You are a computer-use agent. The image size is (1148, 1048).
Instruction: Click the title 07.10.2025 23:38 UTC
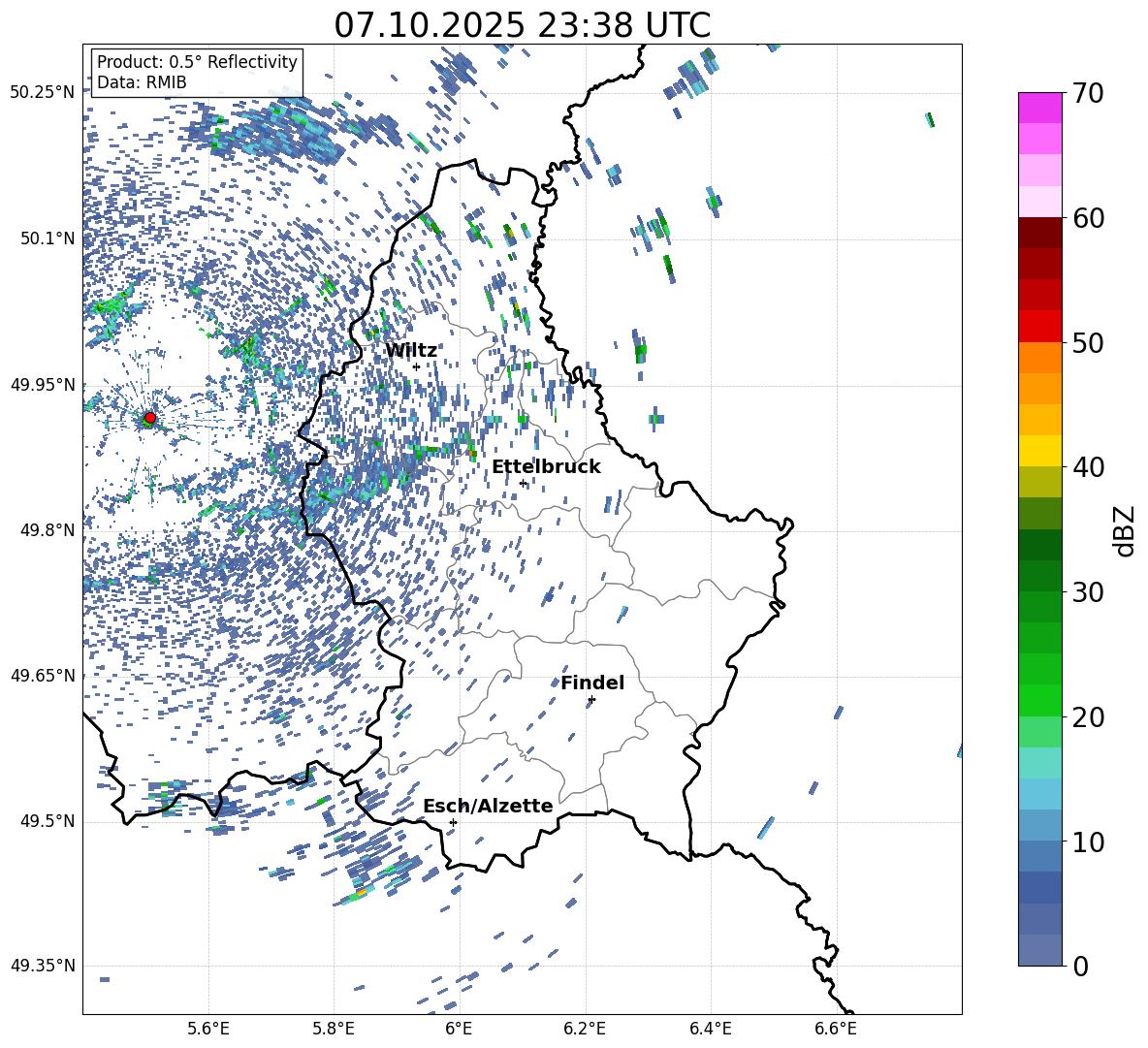[522, 25]
